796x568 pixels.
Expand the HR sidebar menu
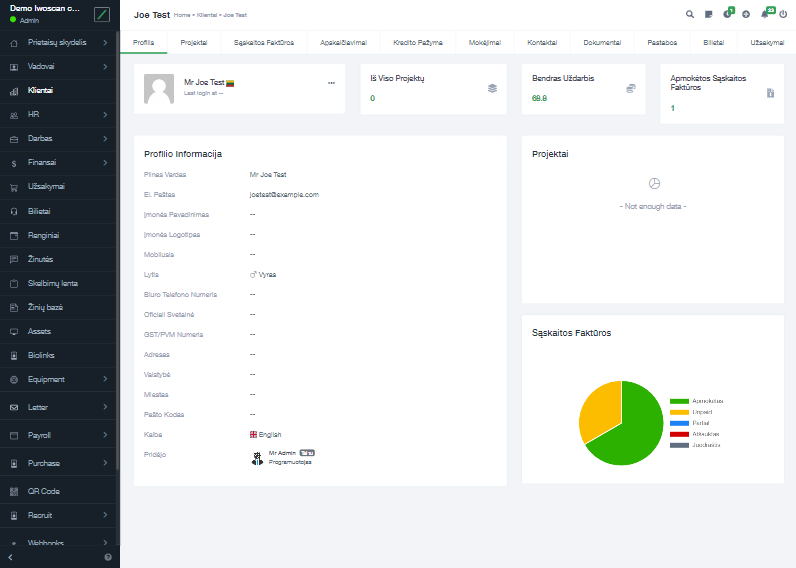(x=60, y=115)
